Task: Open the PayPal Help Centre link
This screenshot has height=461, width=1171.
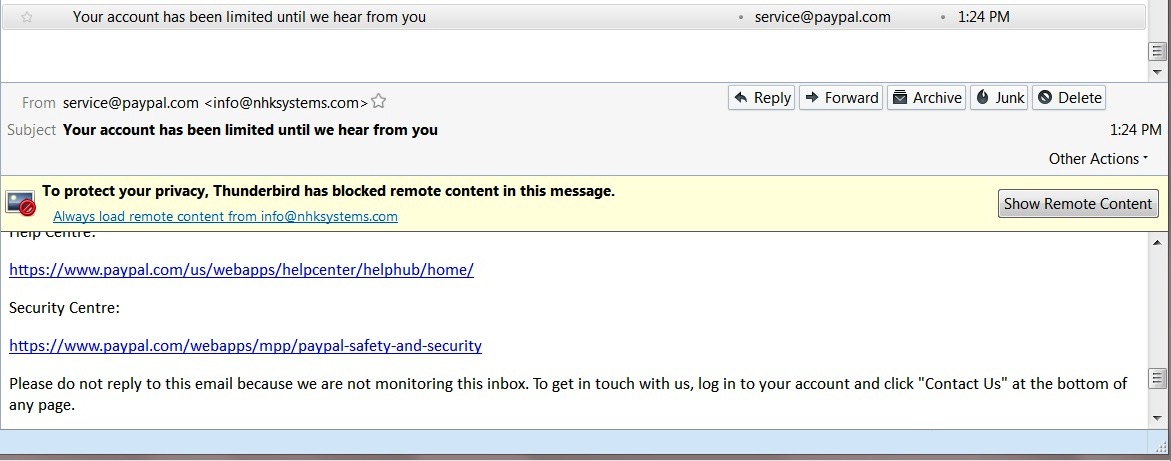Action: click(x=241, y=270)
